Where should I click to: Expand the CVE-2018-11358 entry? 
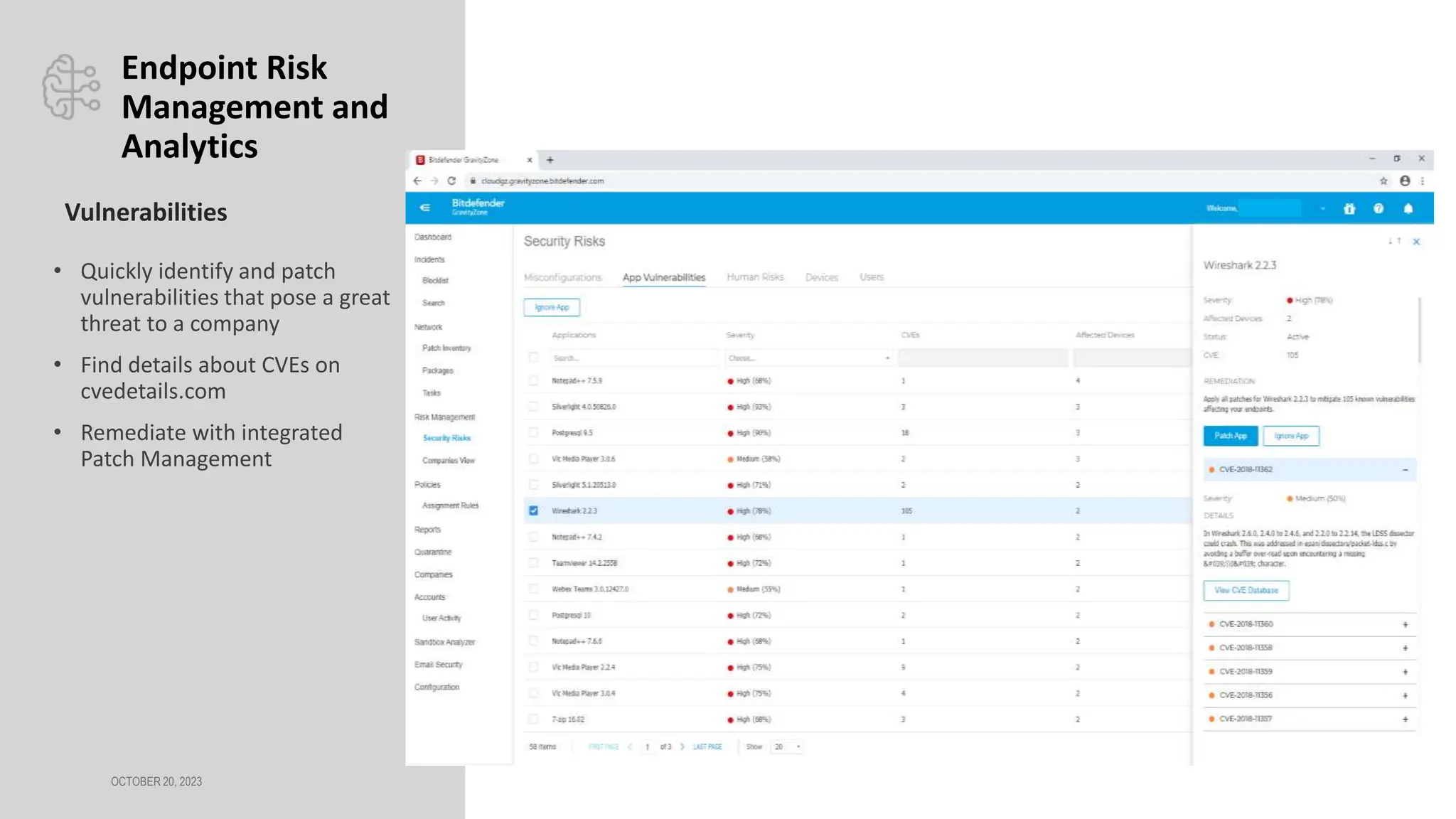click(x=1405, y=648)
